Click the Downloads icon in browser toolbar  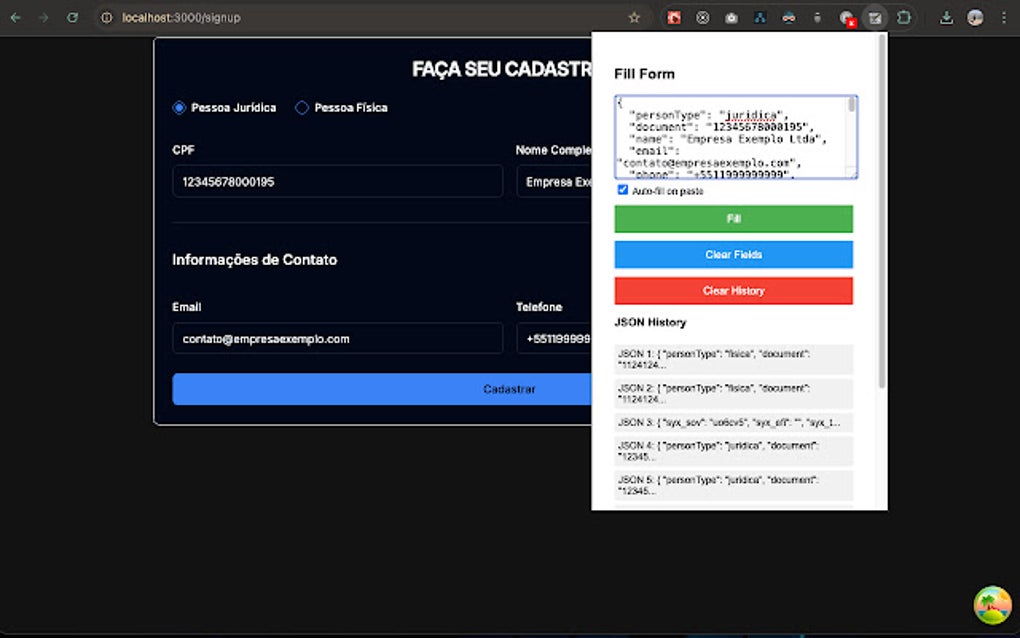[x=947, y=17]
